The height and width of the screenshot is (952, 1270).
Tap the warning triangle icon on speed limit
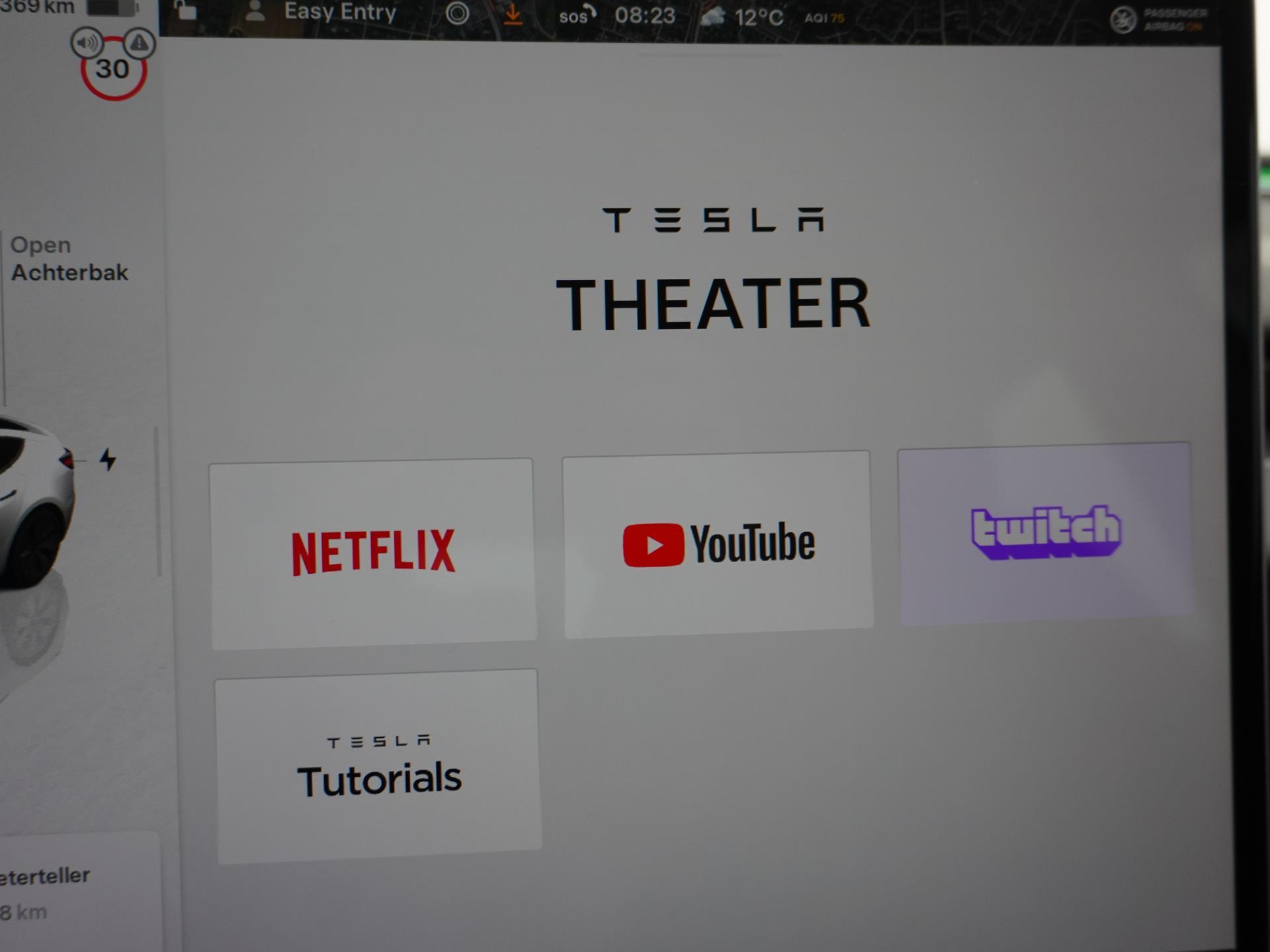[139, 44]
